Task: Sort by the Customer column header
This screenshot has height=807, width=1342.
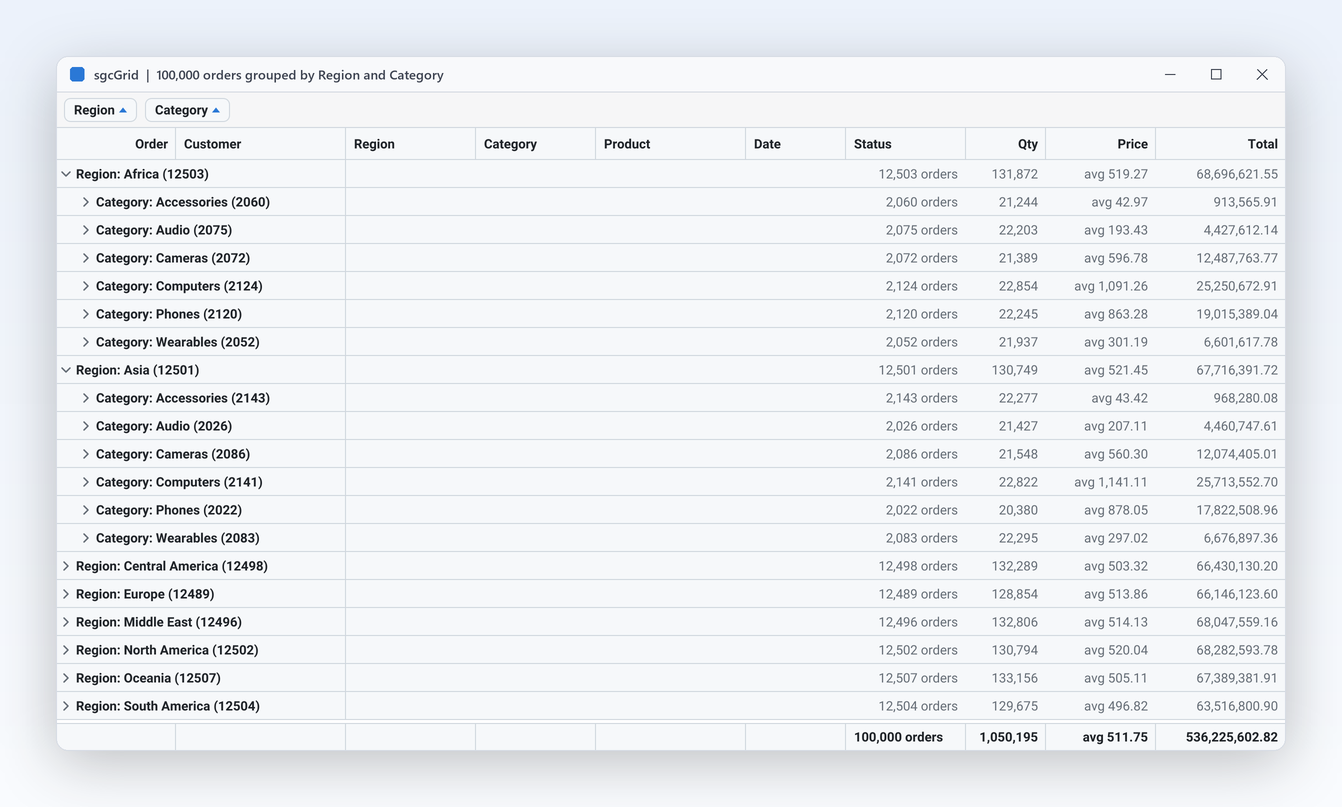Action: pos(261,144)
